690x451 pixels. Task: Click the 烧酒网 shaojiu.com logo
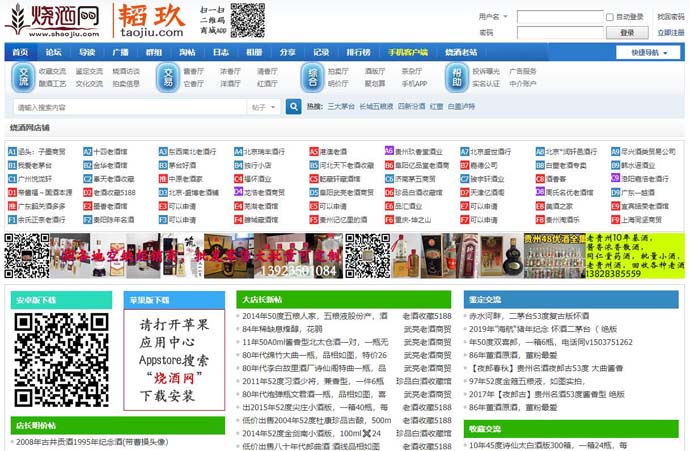pyautogui.click(x=52, y=20)
